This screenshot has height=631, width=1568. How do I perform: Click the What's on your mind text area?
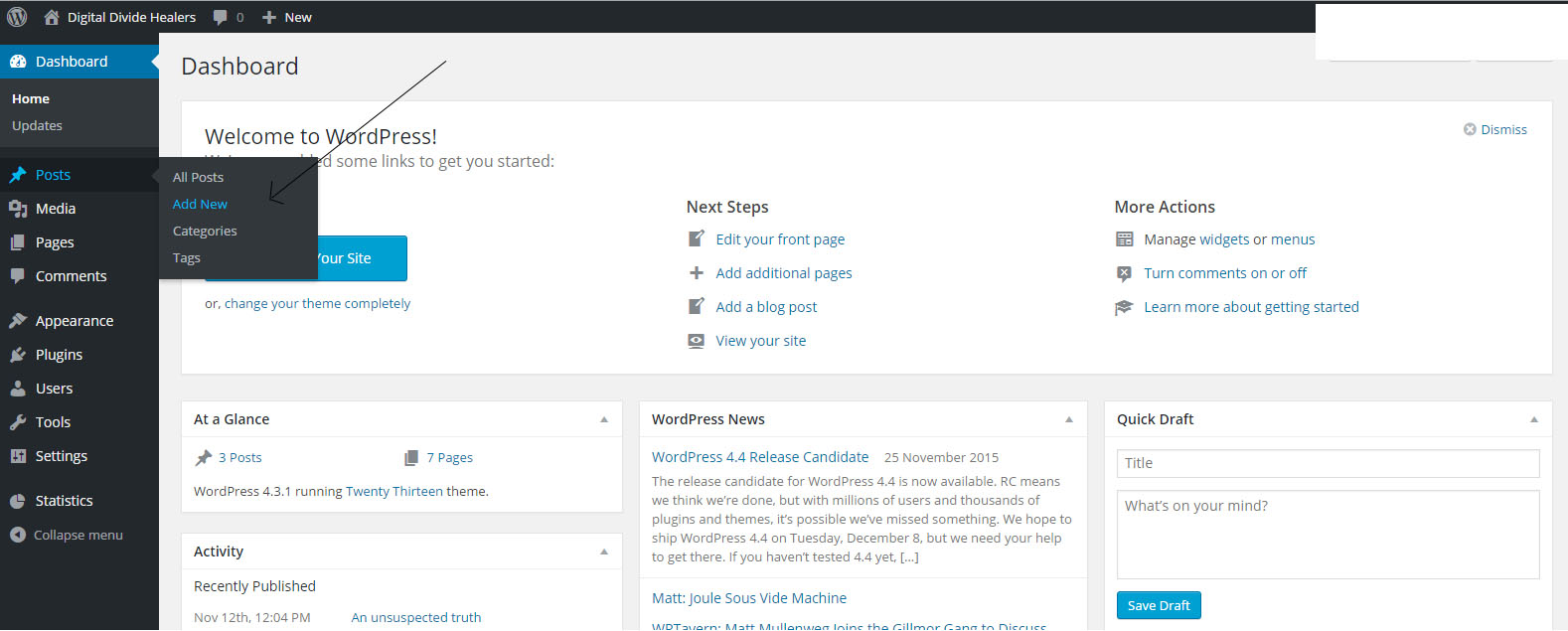pyautogui.click(x=1328, y=535)
